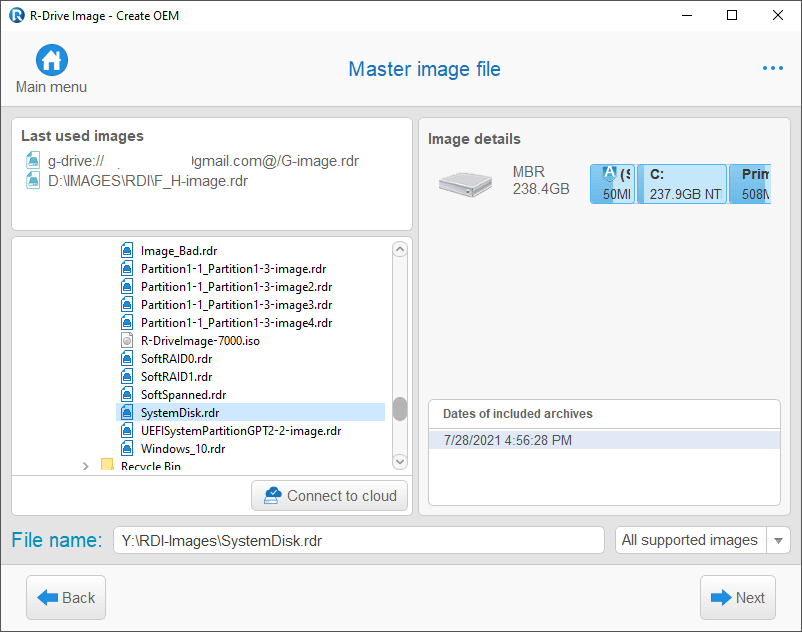Click the file list scrollbar thumb
The height and width of the screenshot is (632, 802).
(400, 409)
